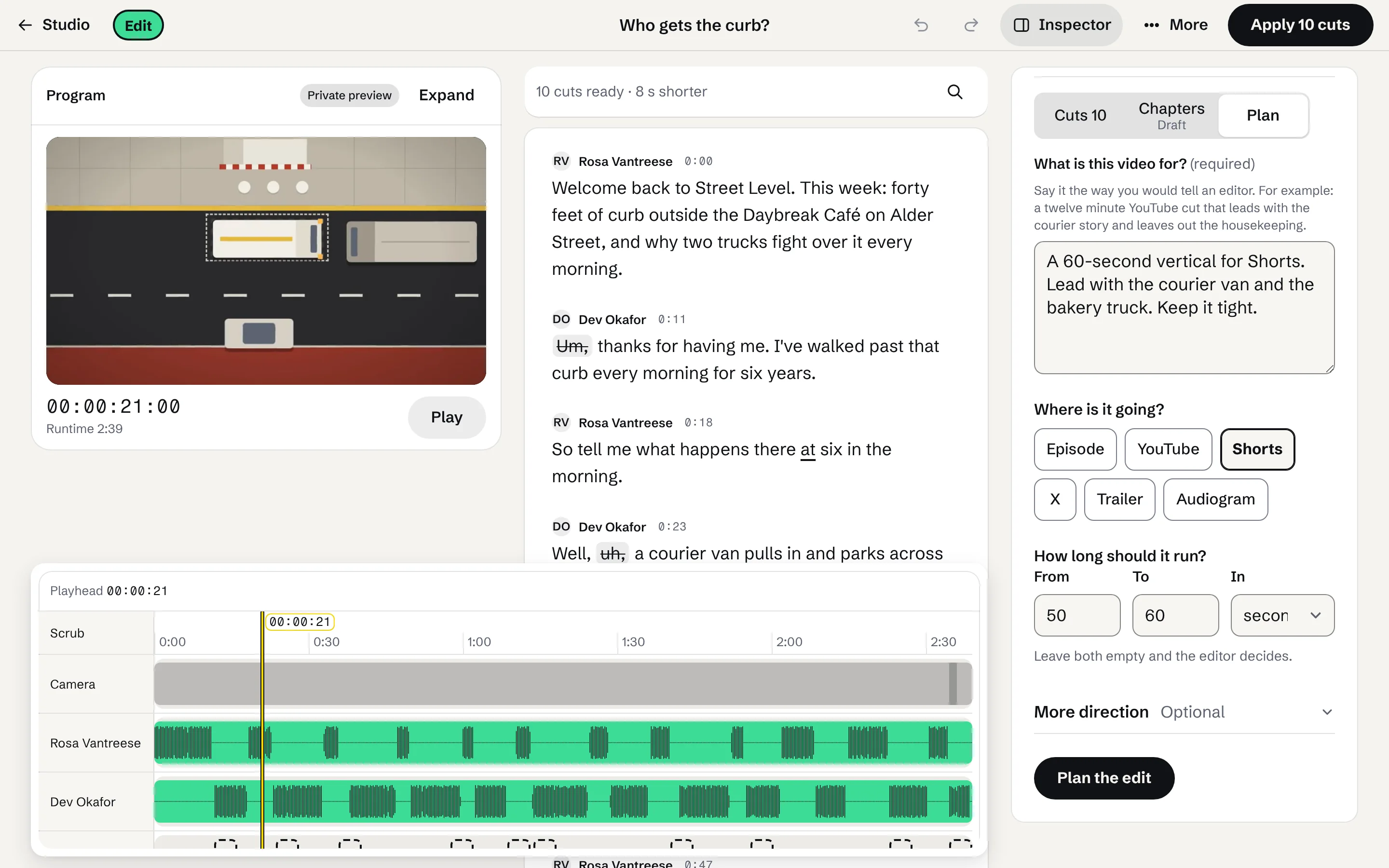Select the Plan tab
Viewport: 1389px width, 868px height.
1263,115
